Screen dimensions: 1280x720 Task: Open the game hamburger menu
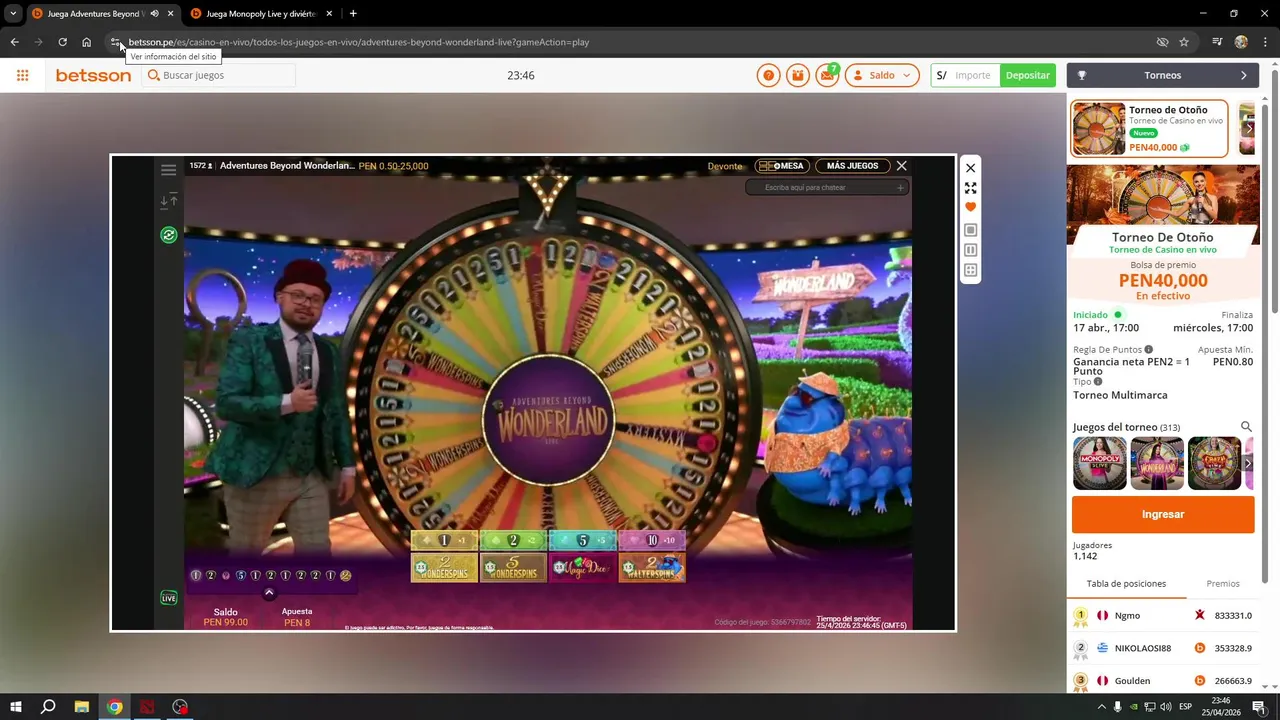(x=168, y=170)
